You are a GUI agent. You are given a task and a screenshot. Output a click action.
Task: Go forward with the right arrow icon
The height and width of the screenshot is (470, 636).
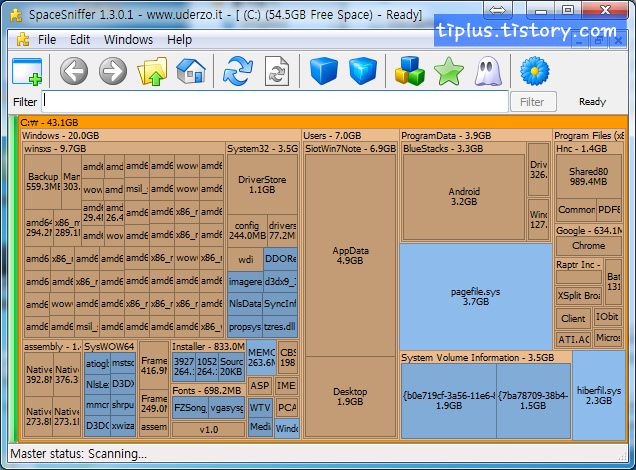113,71
